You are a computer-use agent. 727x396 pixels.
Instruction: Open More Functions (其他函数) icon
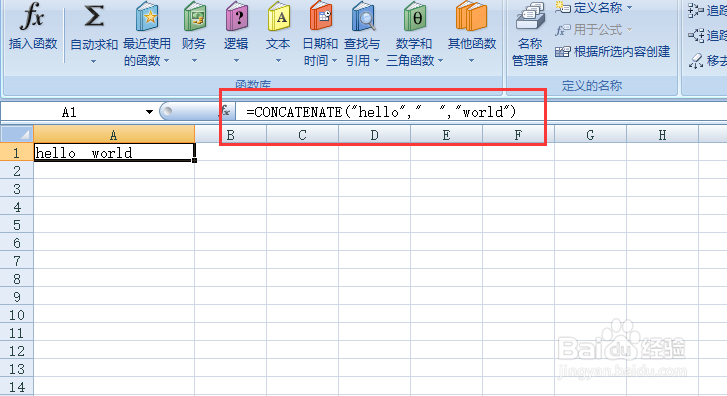point(472,17)
